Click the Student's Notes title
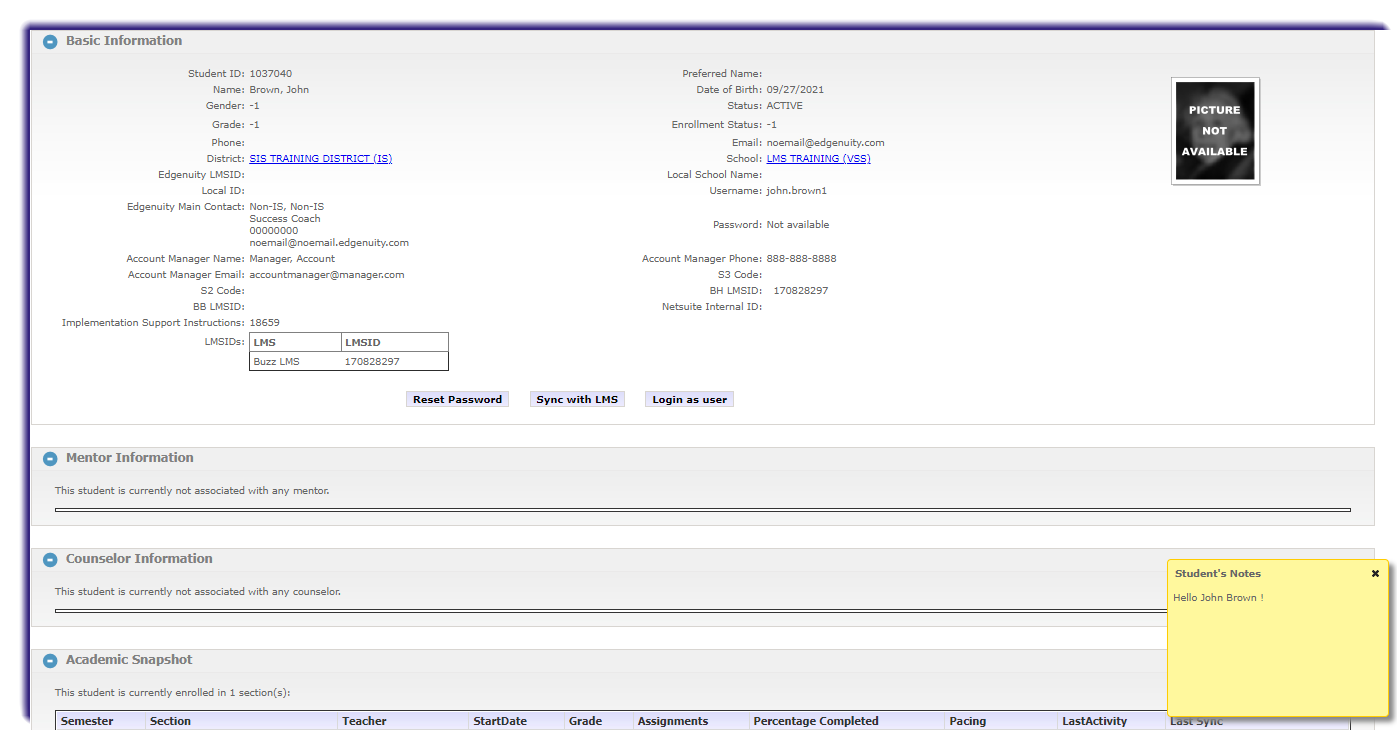Image resolution: width=1397 pixels, height=730 pixels. tap(1218, 574)
